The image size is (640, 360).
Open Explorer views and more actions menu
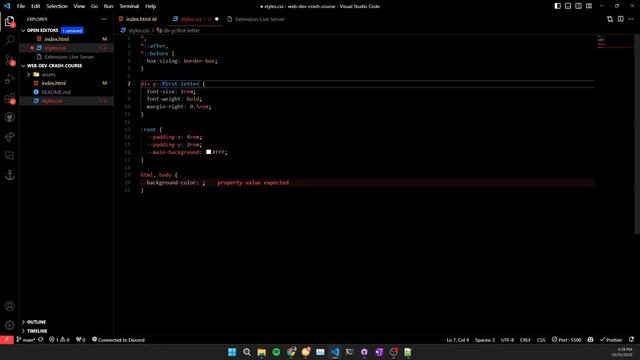click(104, 19)
